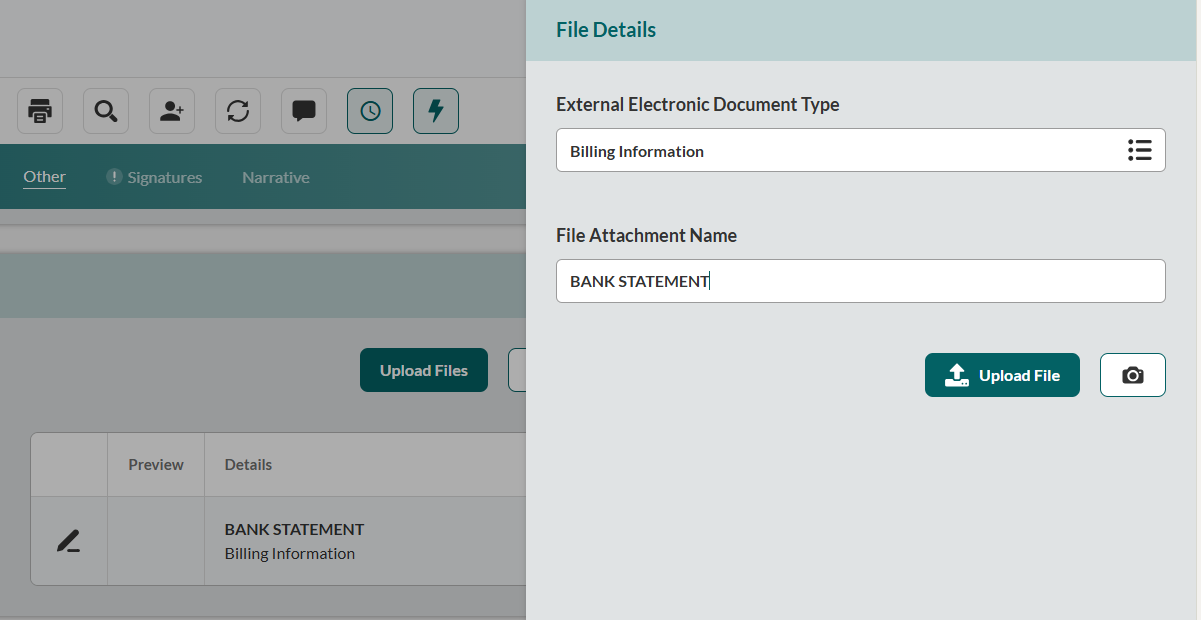
Task: Expand External Electronic Document Type dropdown
Action: 840,151
